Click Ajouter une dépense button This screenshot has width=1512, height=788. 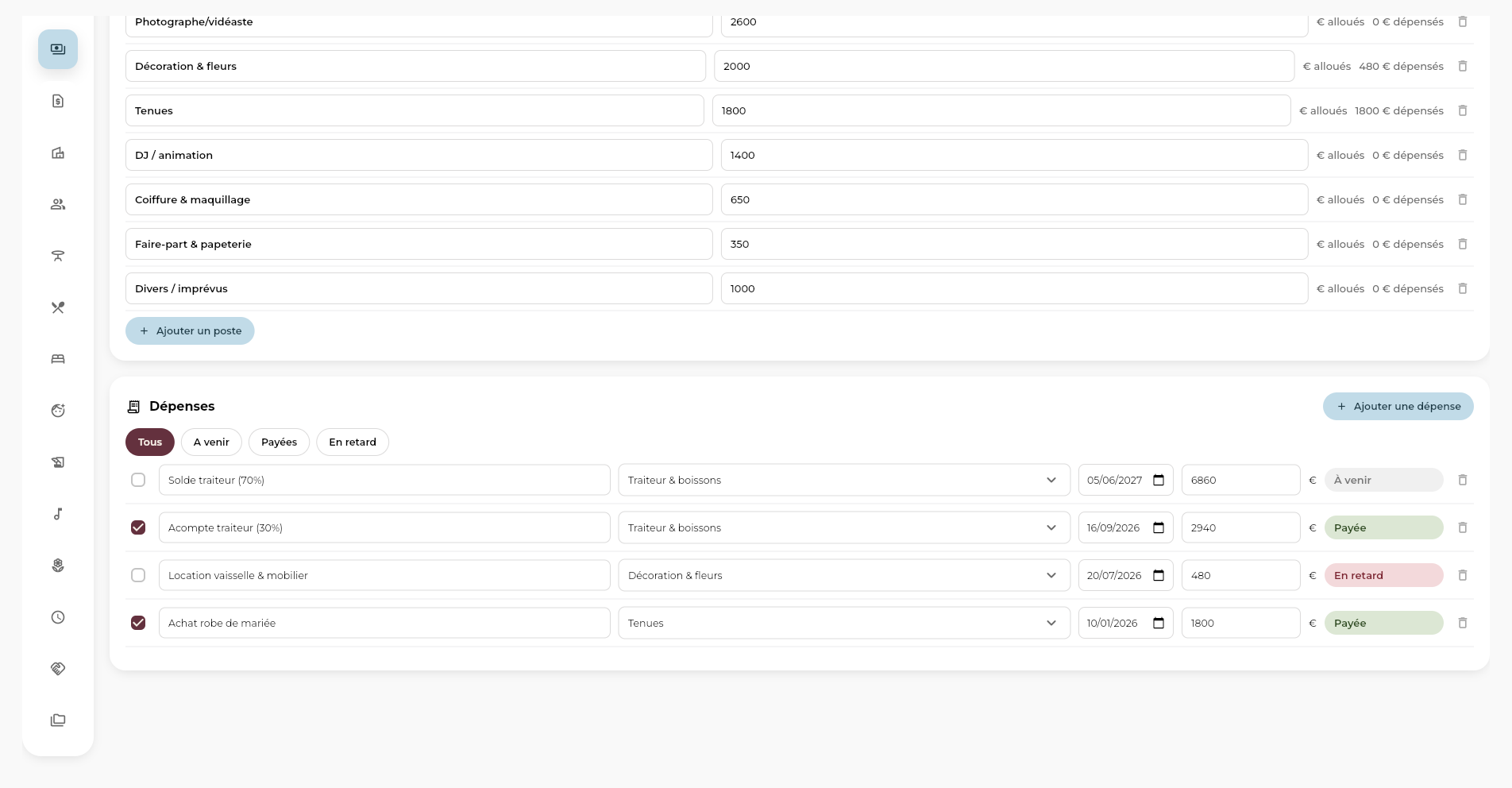(1398, 407)
